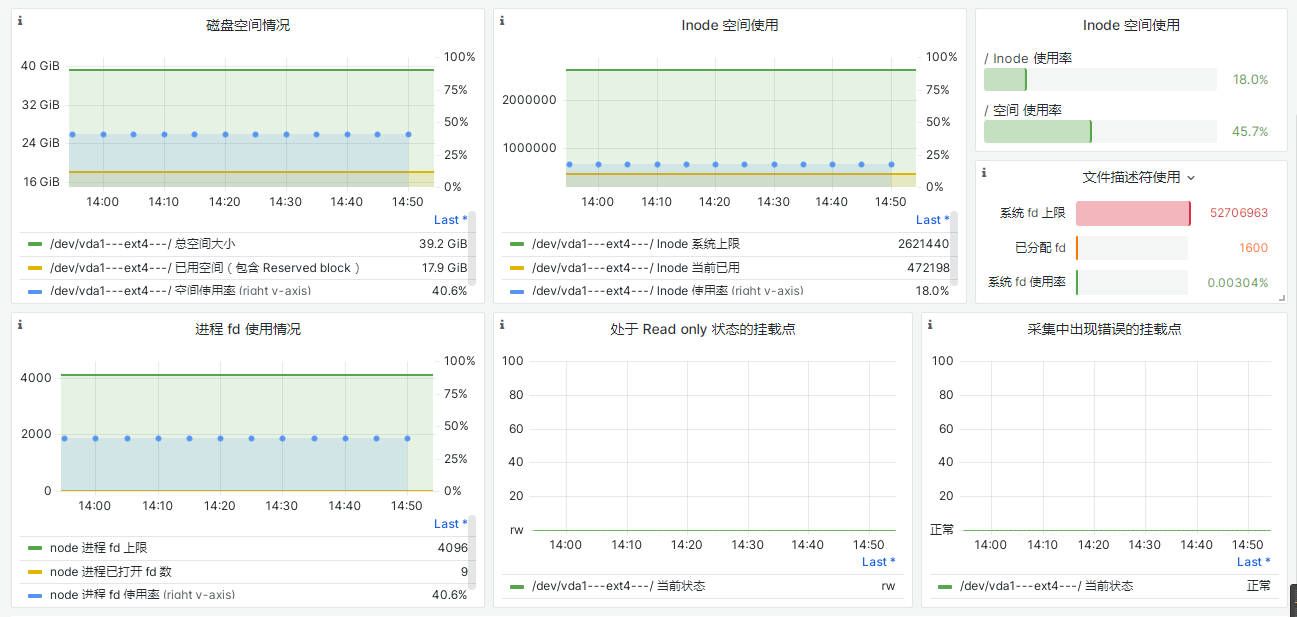Sort Inode legend by Last column
1297x617 pixels.
[932, 220]
